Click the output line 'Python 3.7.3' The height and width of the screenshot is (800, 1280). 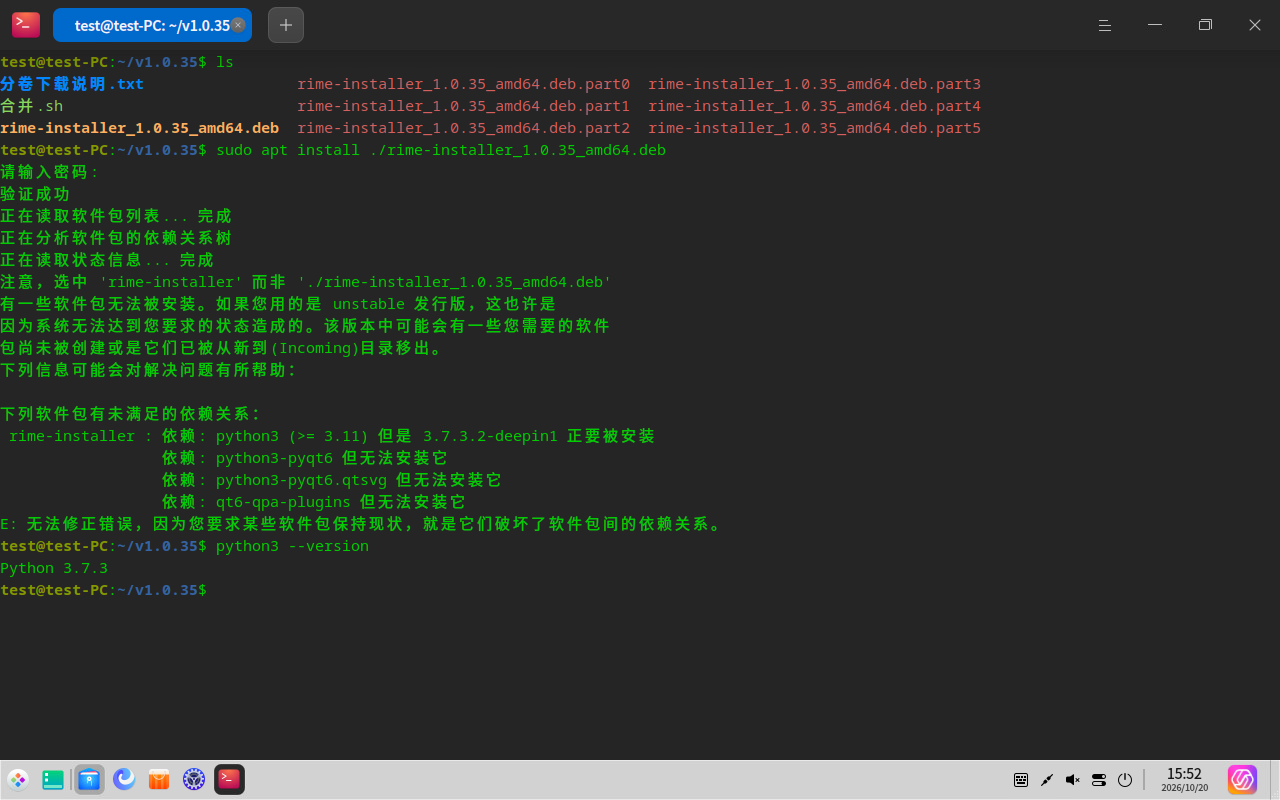point(54,568)
